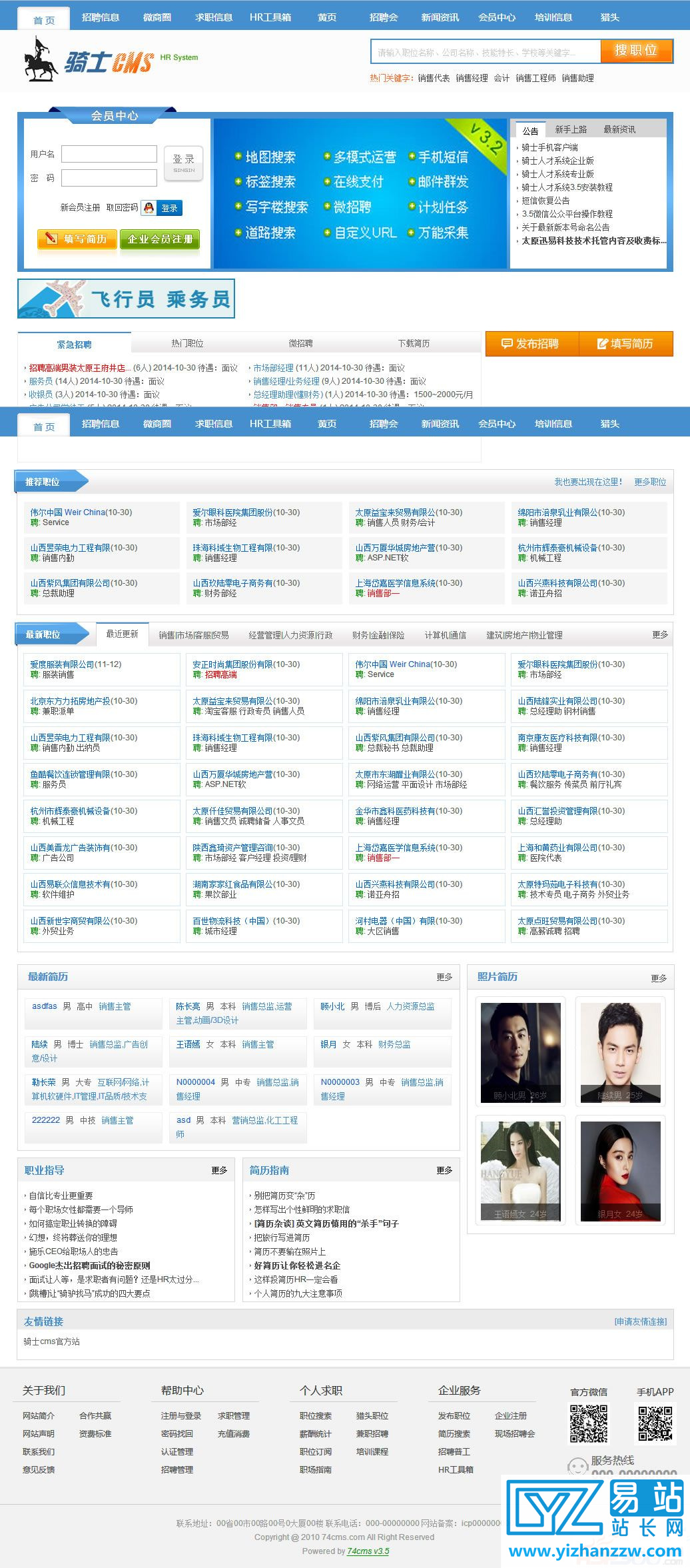Click the green 企业会员注册 button

coord(160,239)
